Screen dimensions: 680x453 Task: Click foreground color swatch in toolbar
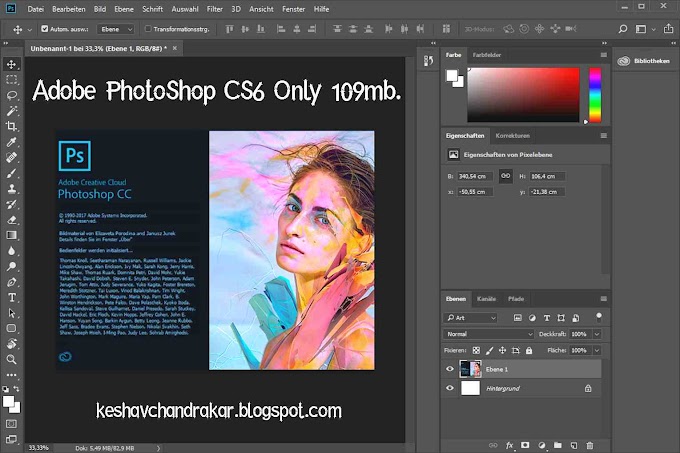coord(9,401)
